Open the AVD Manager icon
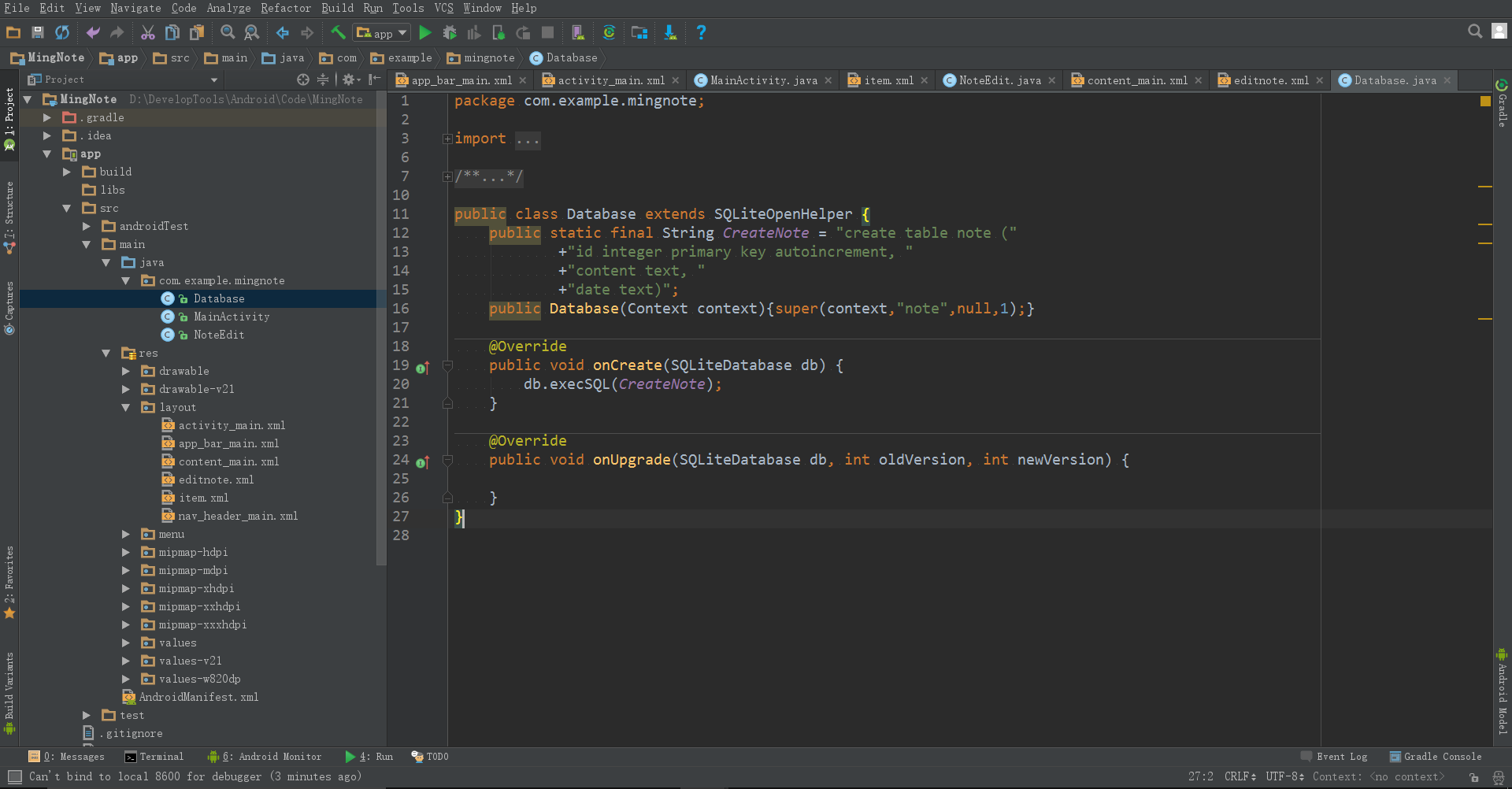The image size is (1512, 789). 578,32
